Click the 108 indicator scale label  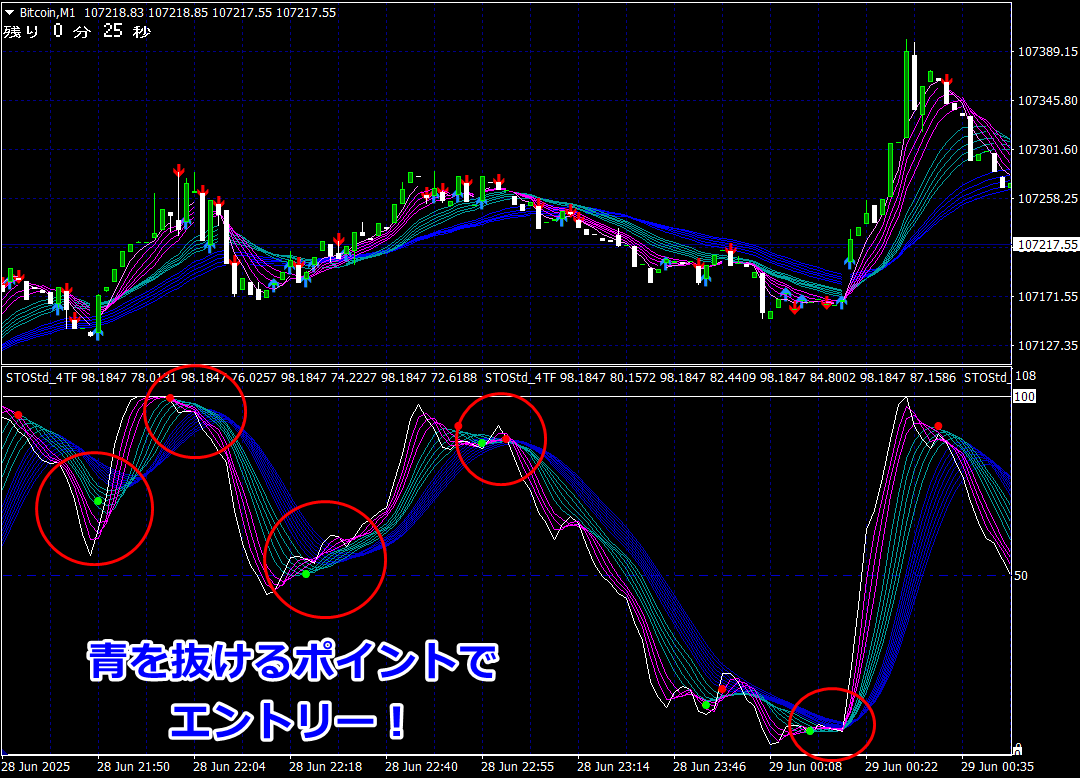pos(1026,376)
